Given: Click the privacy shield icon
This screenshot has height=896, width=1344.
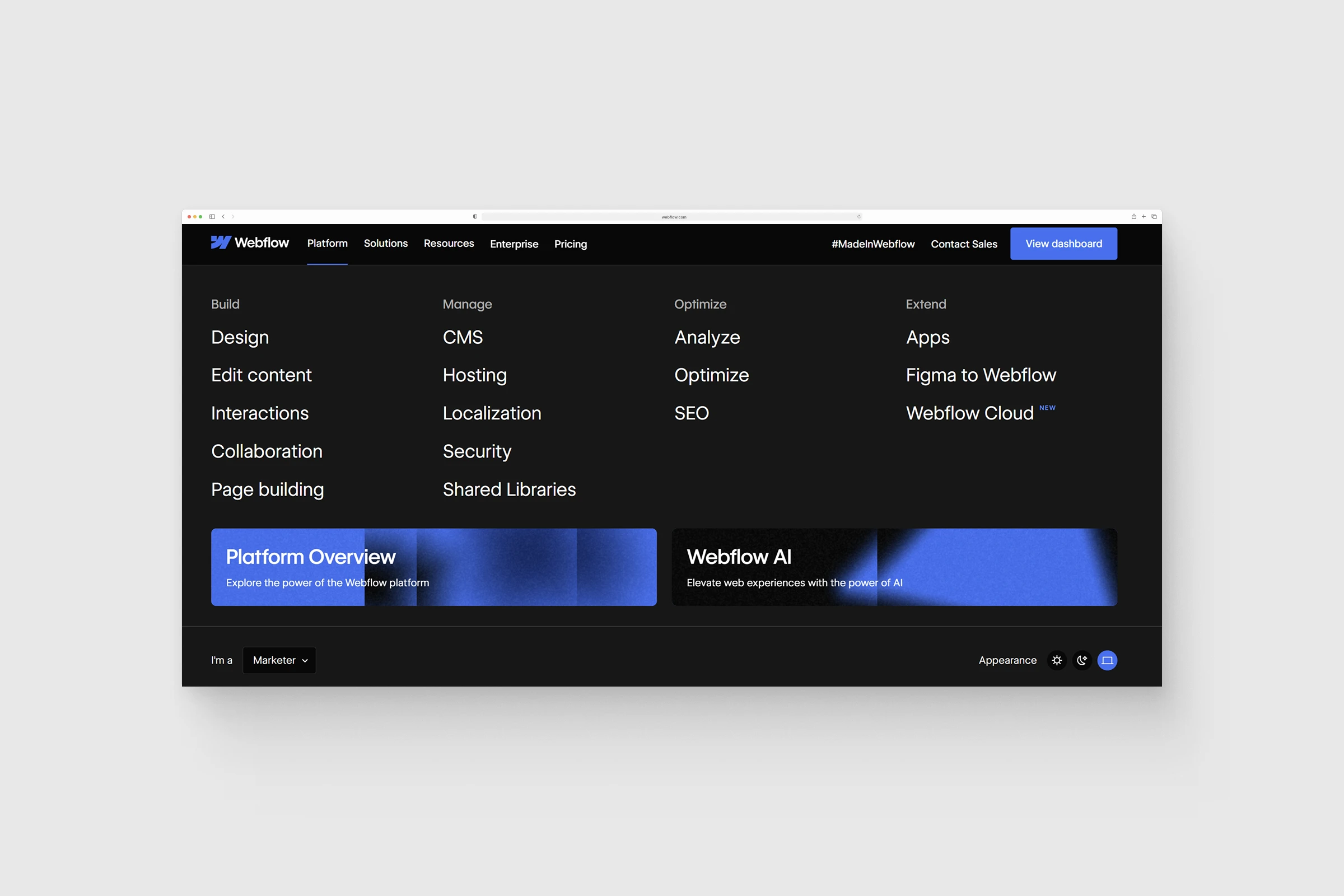Looking at the screenshot, I should [x=475, y=217].
